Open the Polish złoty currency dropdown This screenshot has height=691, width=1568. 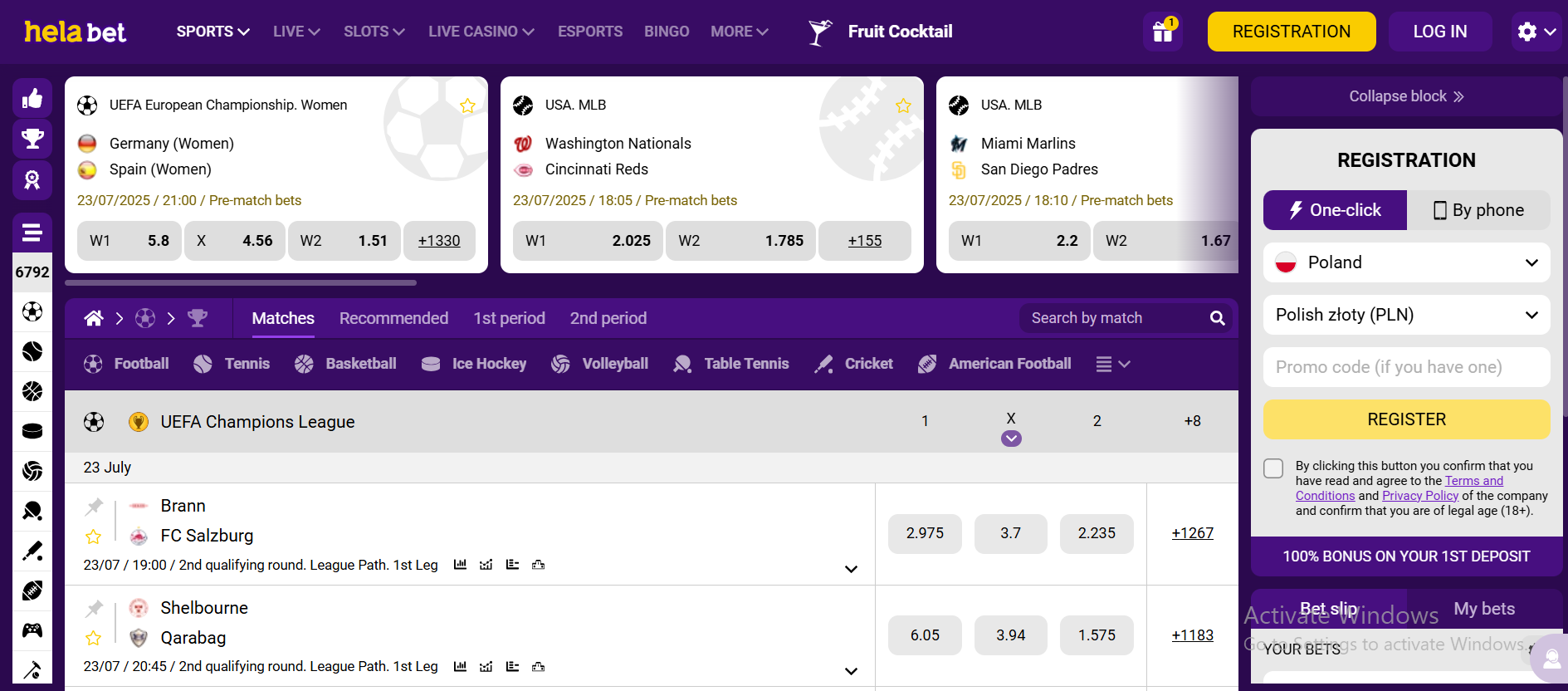pos(1406,315)
